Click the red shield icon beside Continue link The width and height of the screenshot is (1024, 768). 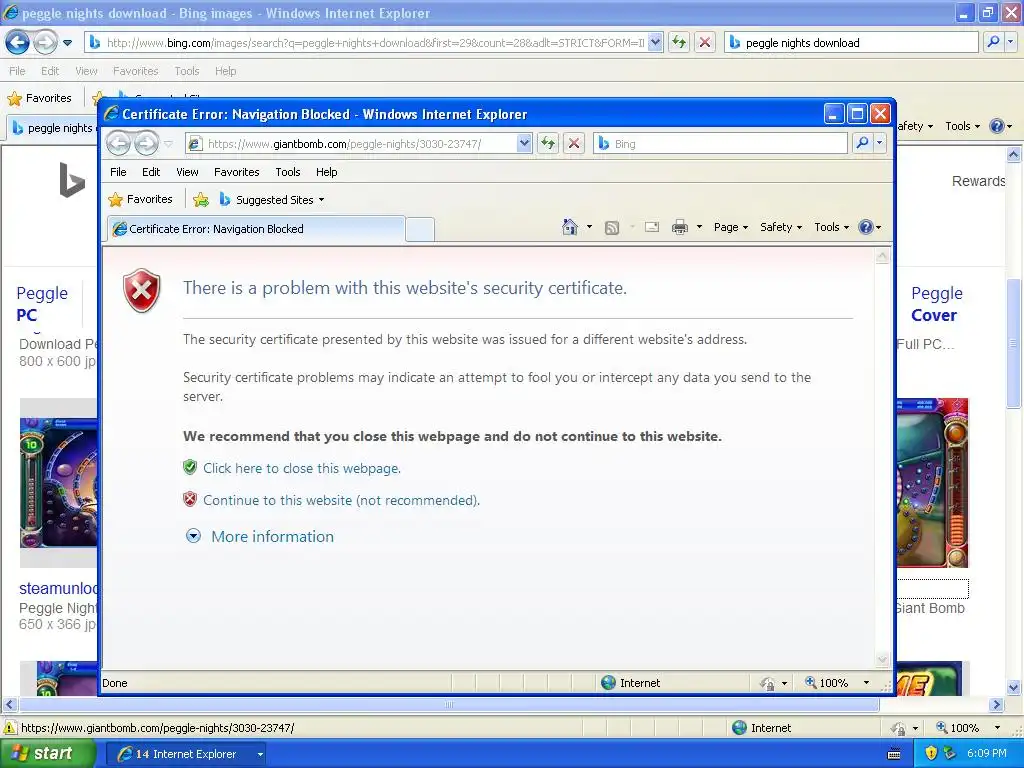[190, 499]
